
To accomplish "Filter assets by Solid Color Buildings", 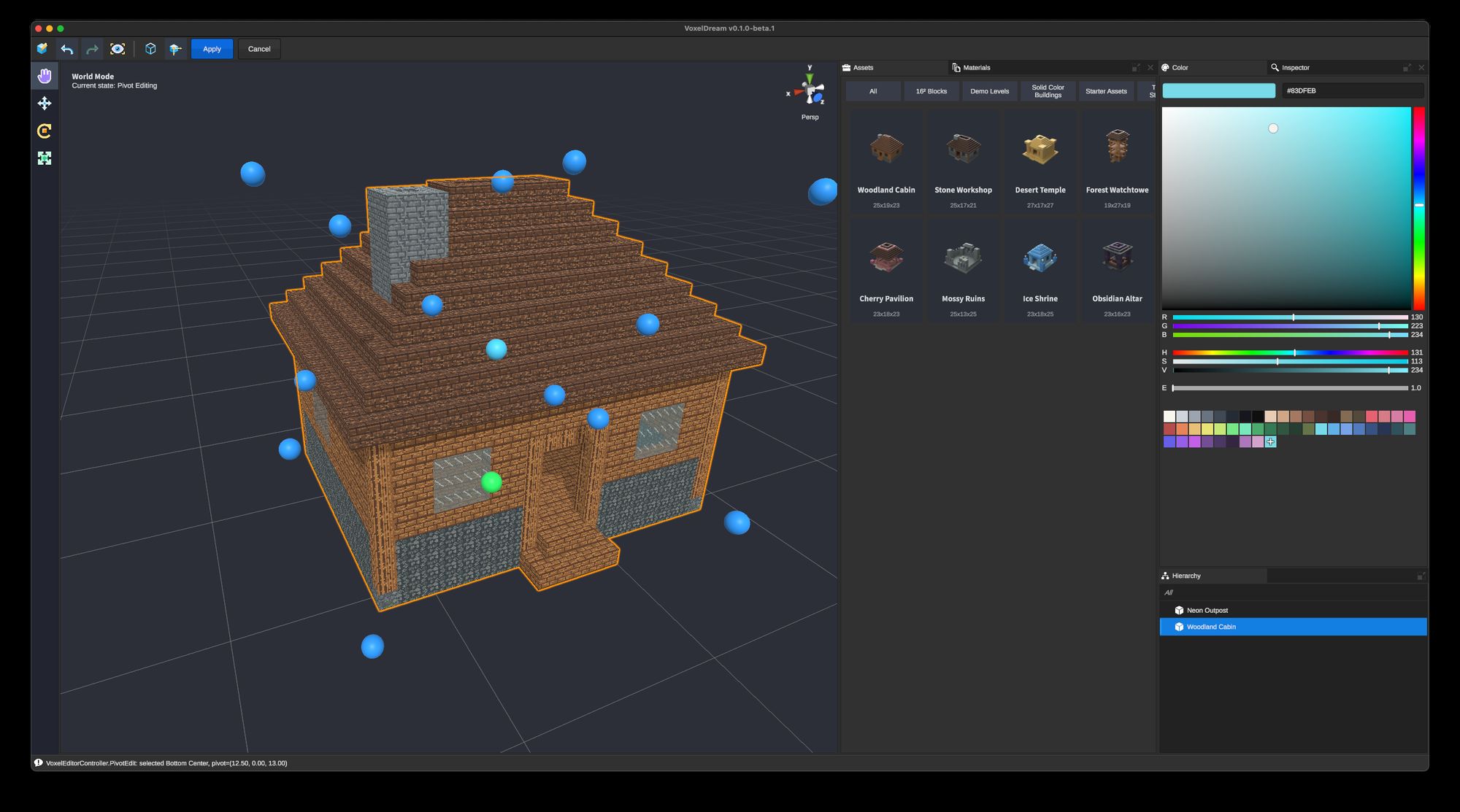I will (x=1048, y=91).
